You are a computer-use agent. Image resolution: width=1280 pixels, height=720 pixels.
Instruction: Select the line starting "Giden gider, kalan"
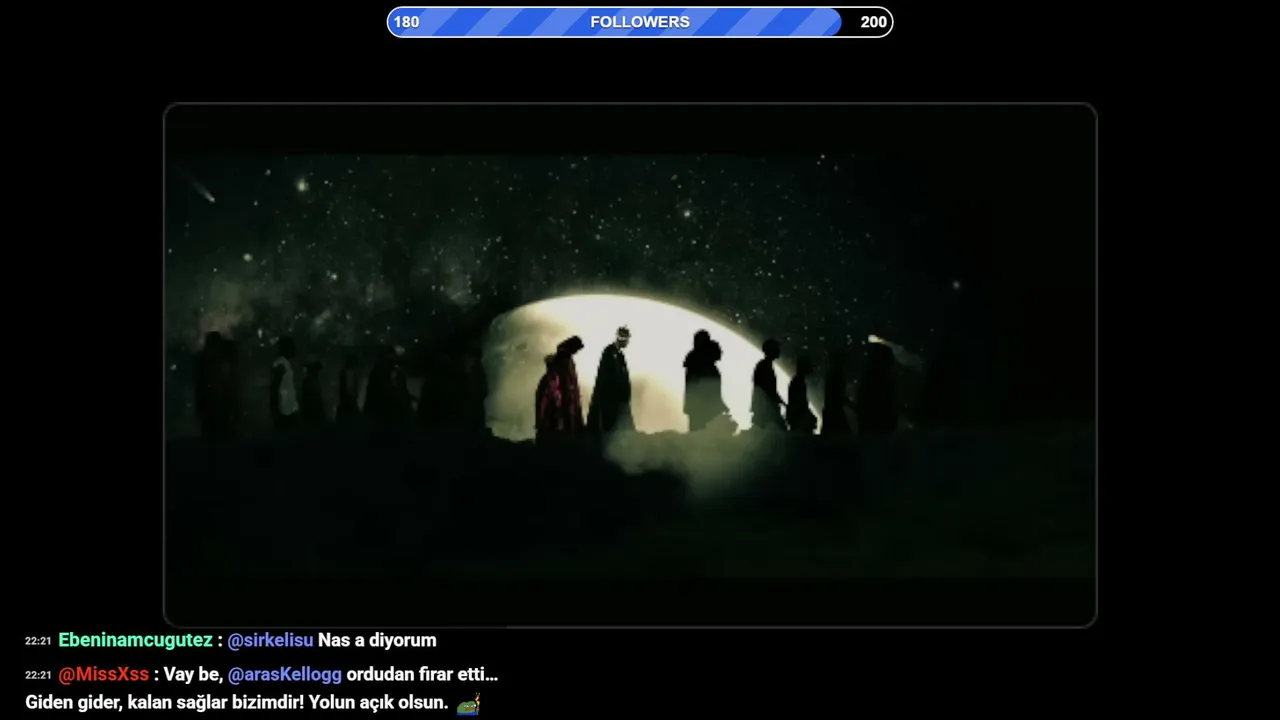pyautogui.click(x=236, y=703)
